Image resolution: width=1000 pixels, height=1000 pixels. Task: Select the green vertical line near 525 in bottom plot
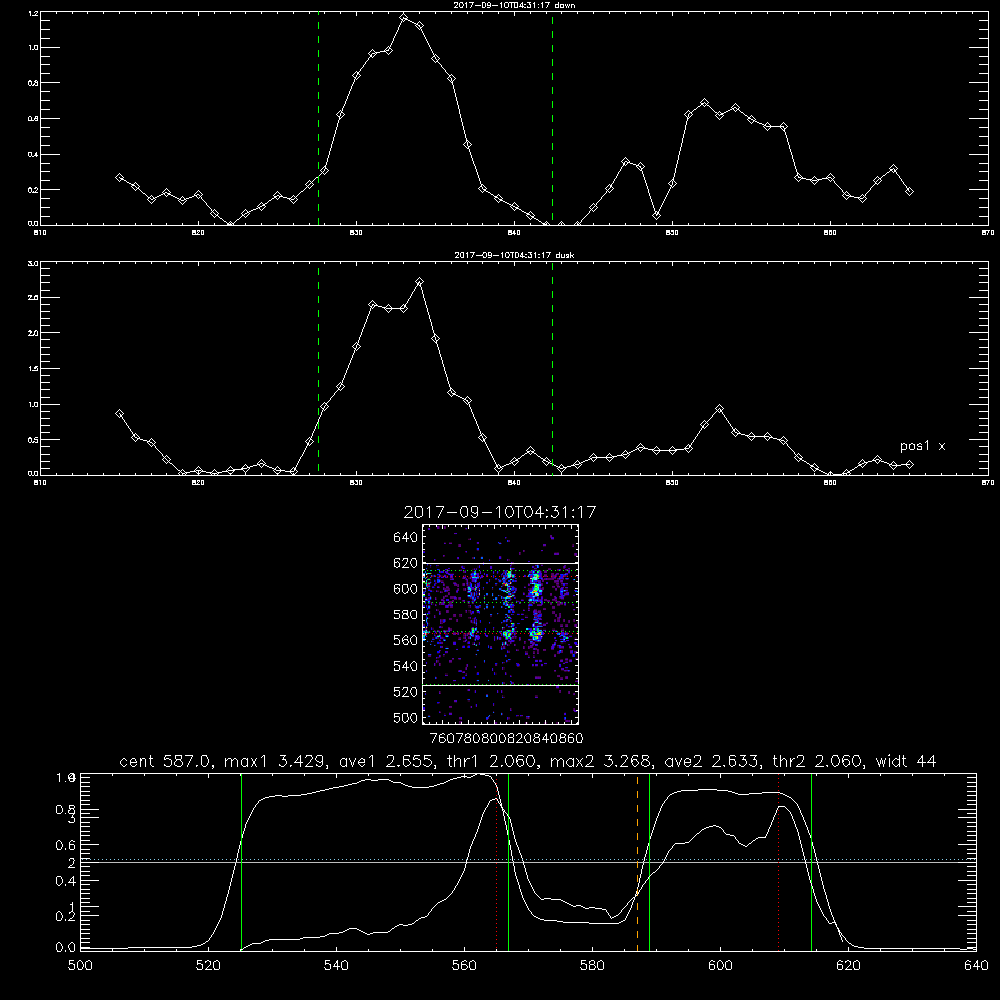242,862
